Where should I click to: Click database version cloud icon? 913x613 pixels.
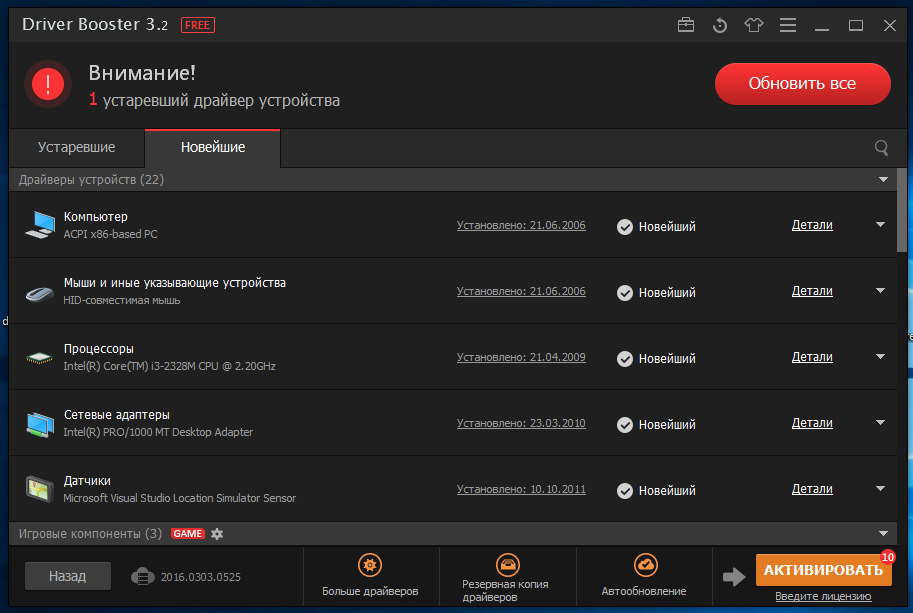point(143,577)
